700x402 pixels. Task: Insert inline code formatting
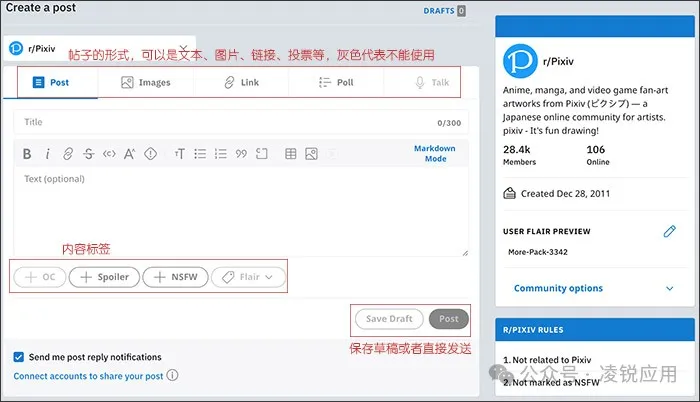(109, 154)
